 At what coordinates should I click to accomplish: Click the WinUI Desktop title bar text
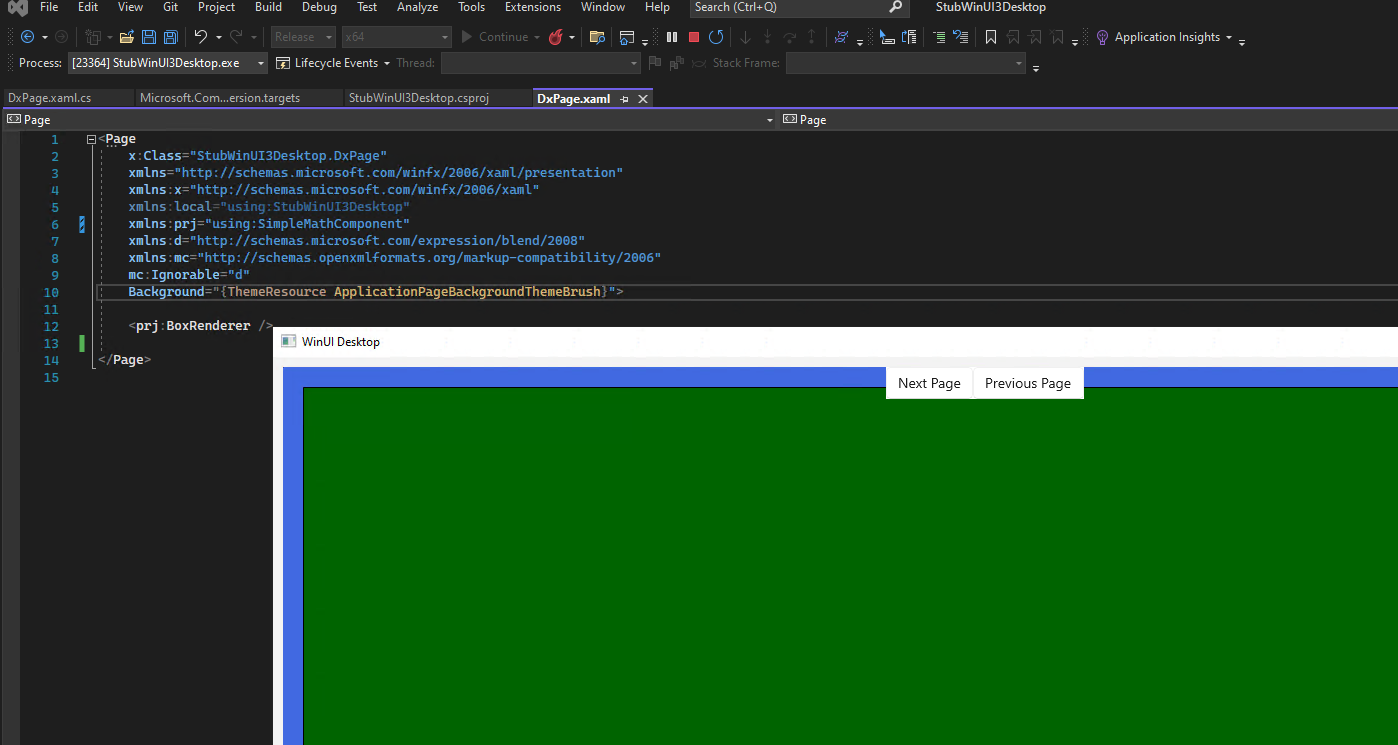pos(341,342)
